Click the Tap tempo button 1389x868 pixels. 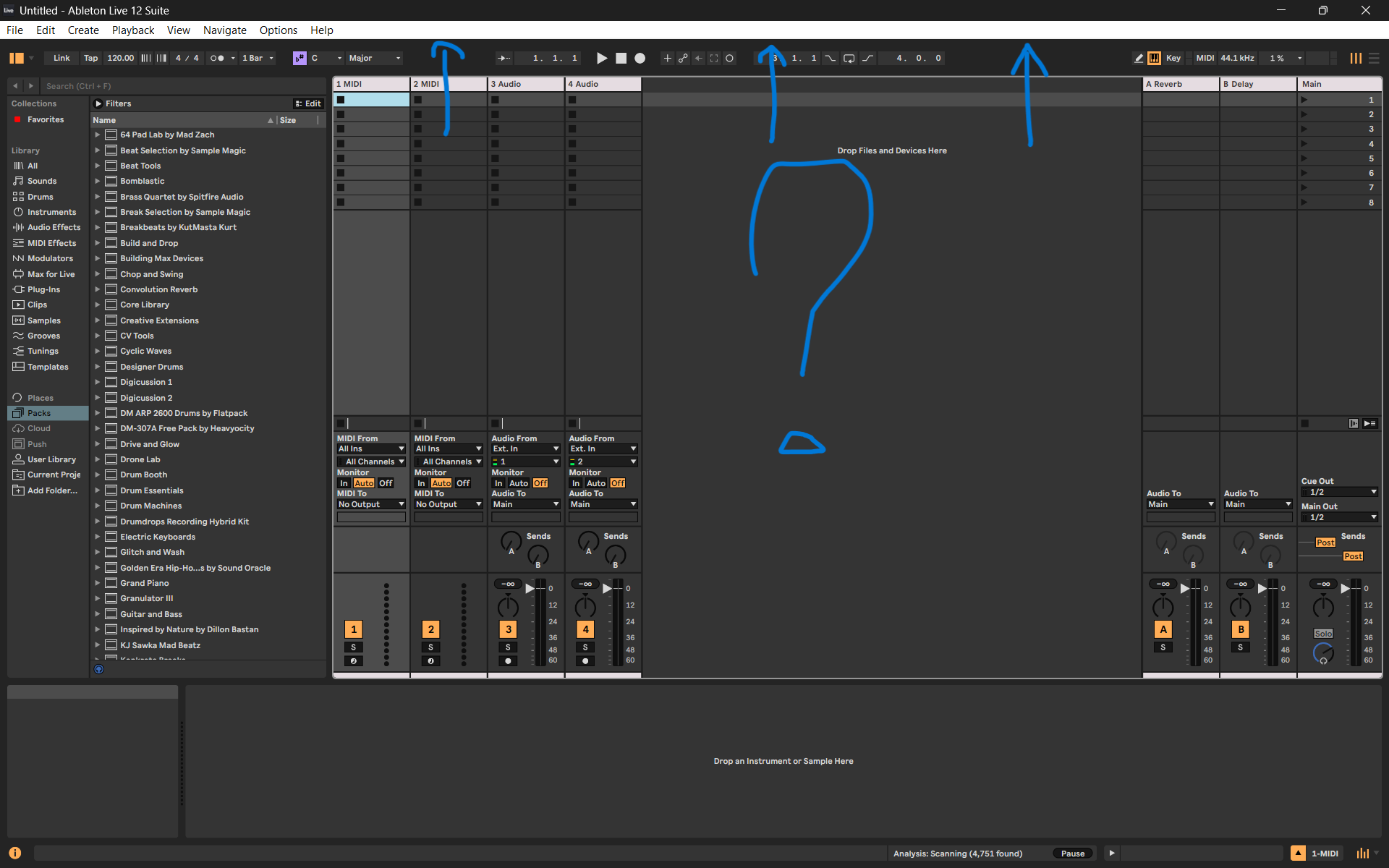click(90, 58)
